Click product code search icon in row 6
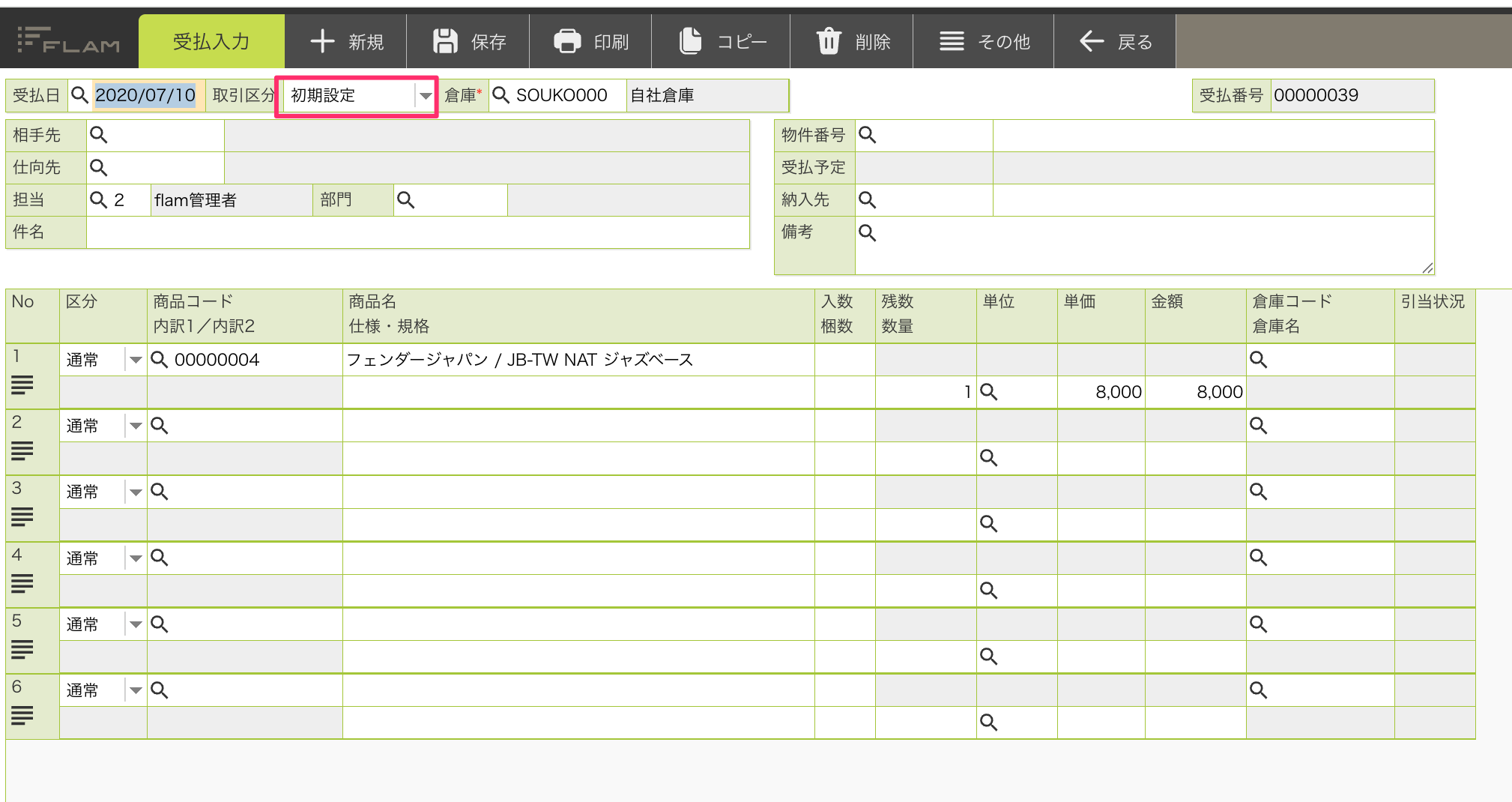 click(x=159, y=690)
